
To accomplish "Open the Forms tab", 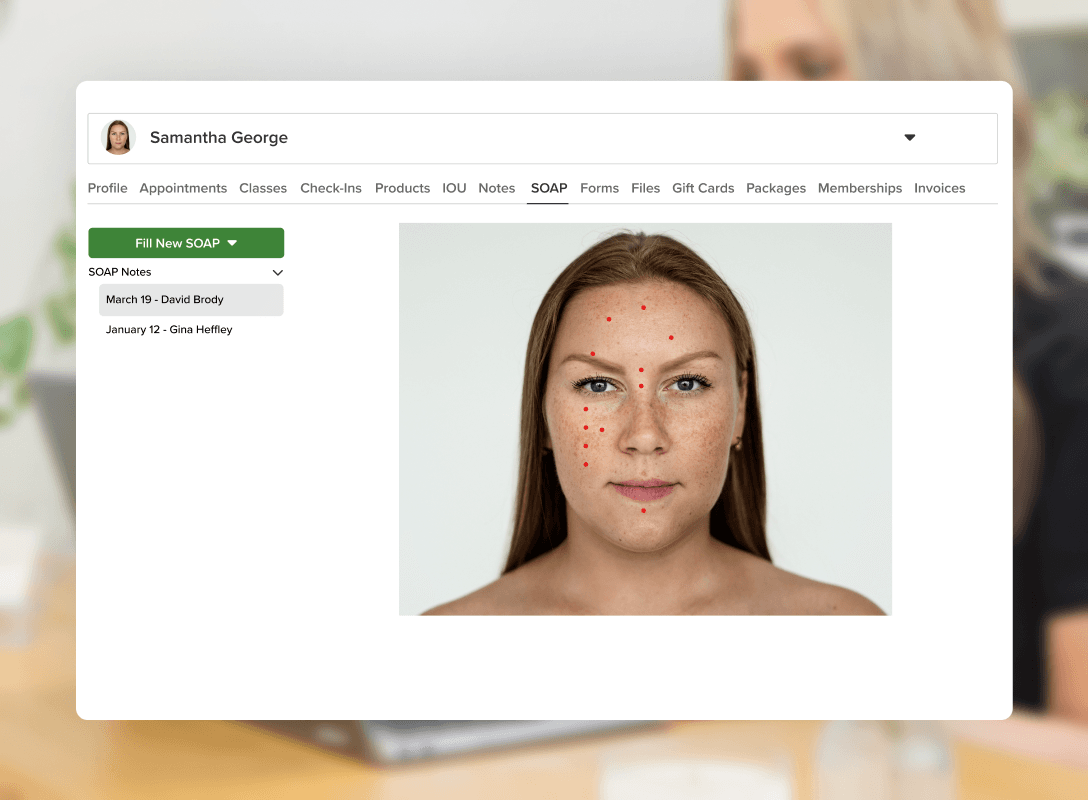I will [x=599, y=188].
